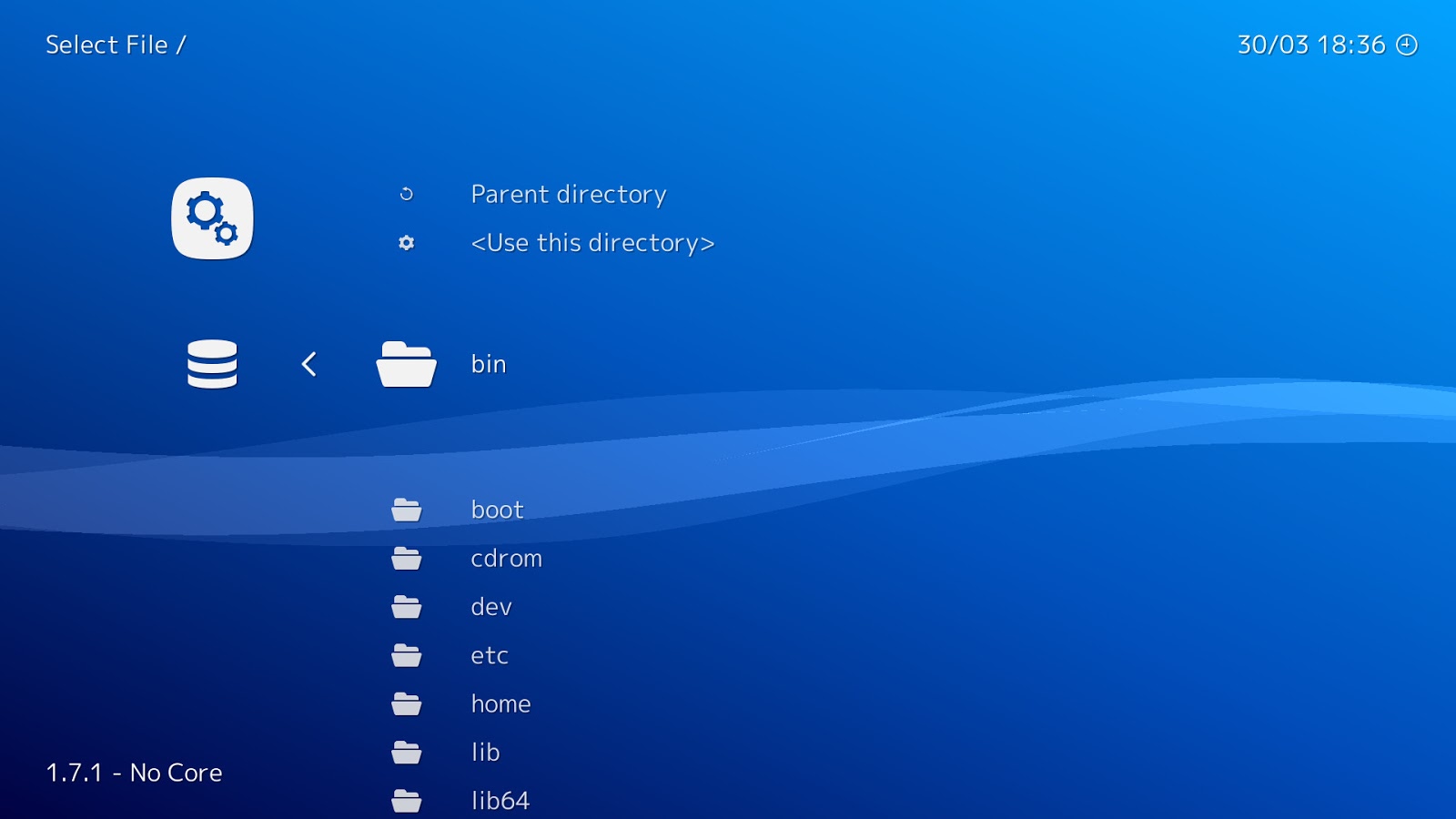This screenshot has height=819, width=1456.
Task: Click the open folder icon beside bin
Action: tap(408, 364)
